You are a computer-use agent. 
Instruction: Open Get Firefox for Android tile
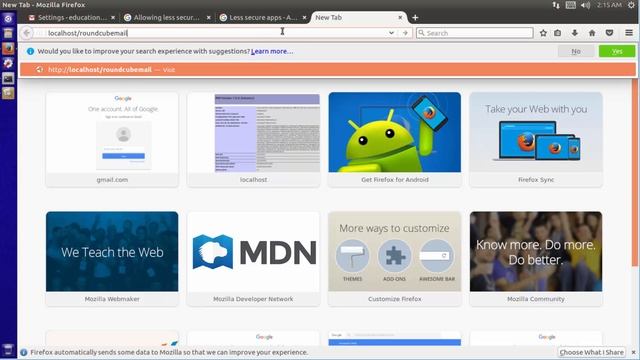click(x=394, y=139)
